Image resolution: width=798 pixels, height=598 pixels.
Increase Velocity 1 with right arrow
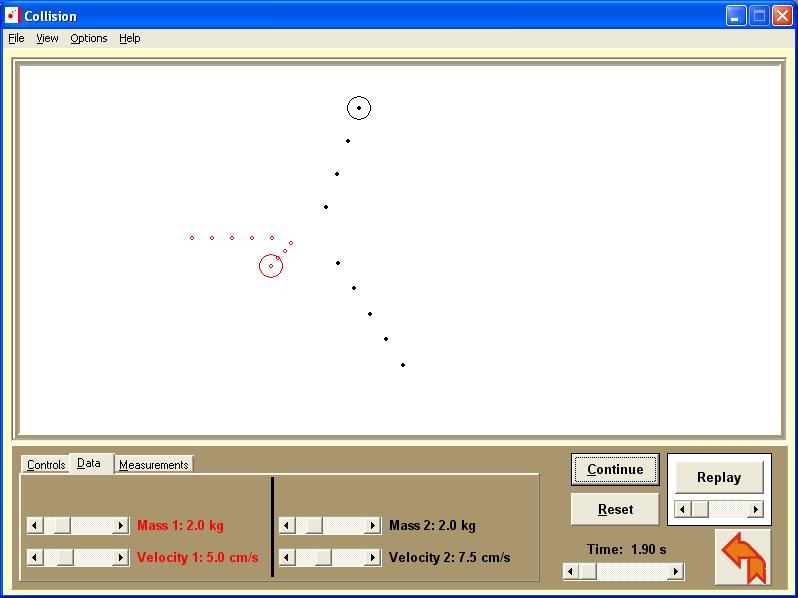tap(121, 557)
